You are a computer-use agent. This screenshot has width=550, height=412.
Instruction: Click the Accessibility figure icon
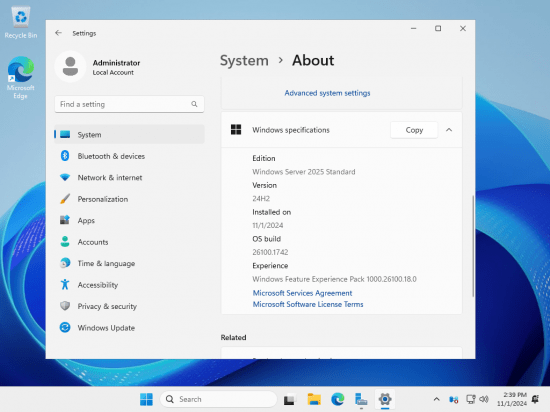pos(65,284)
